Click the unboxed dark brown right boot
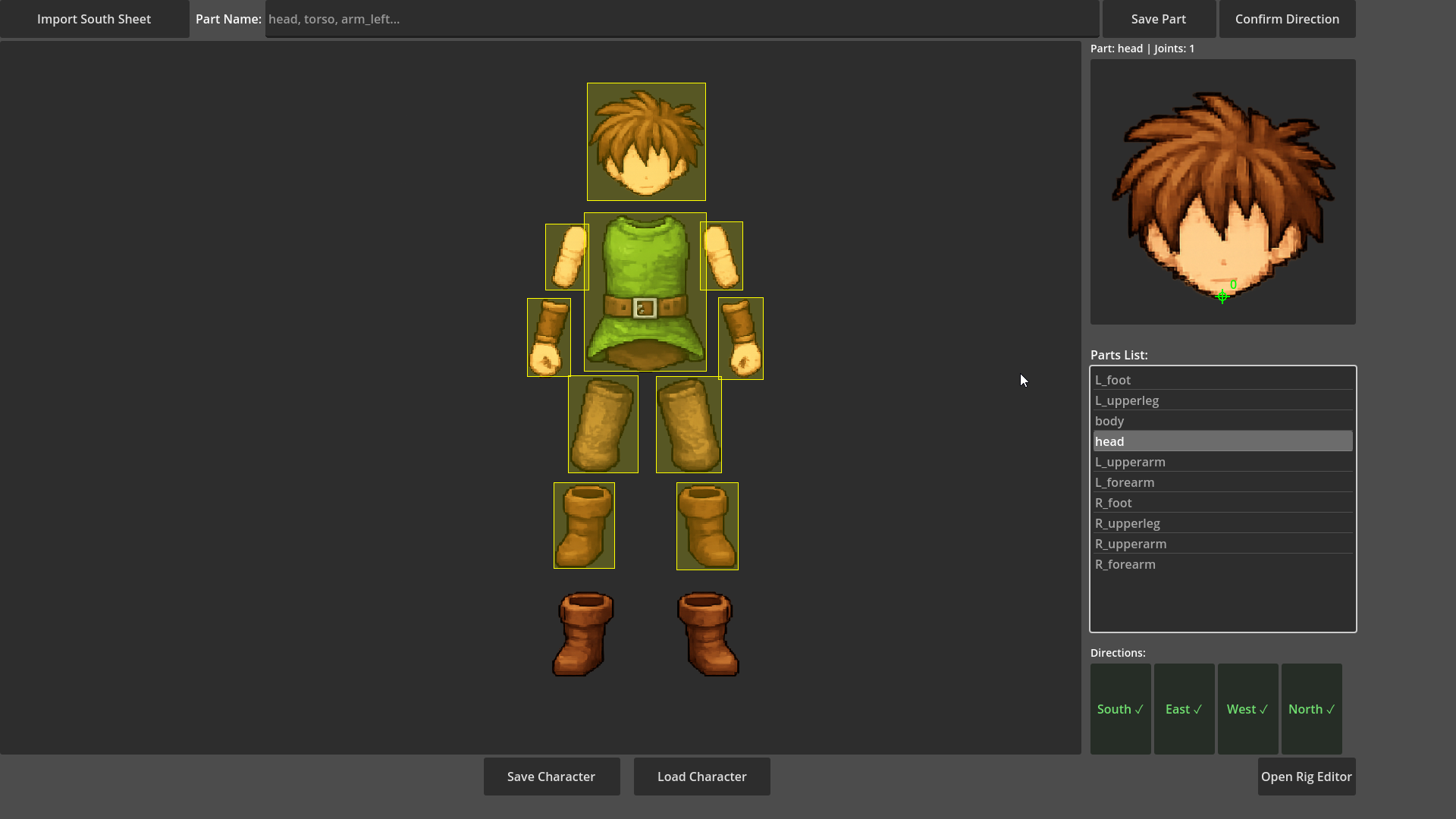Screen dimensions: 1456x819 (x=708, y=634)
